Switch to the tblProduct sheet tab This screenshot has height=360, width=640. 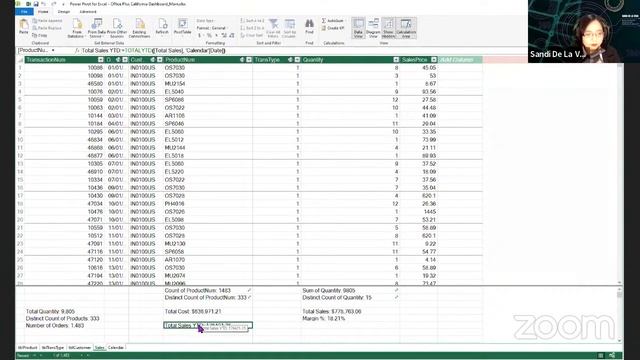pyautogui.click(x=27, y=348)
